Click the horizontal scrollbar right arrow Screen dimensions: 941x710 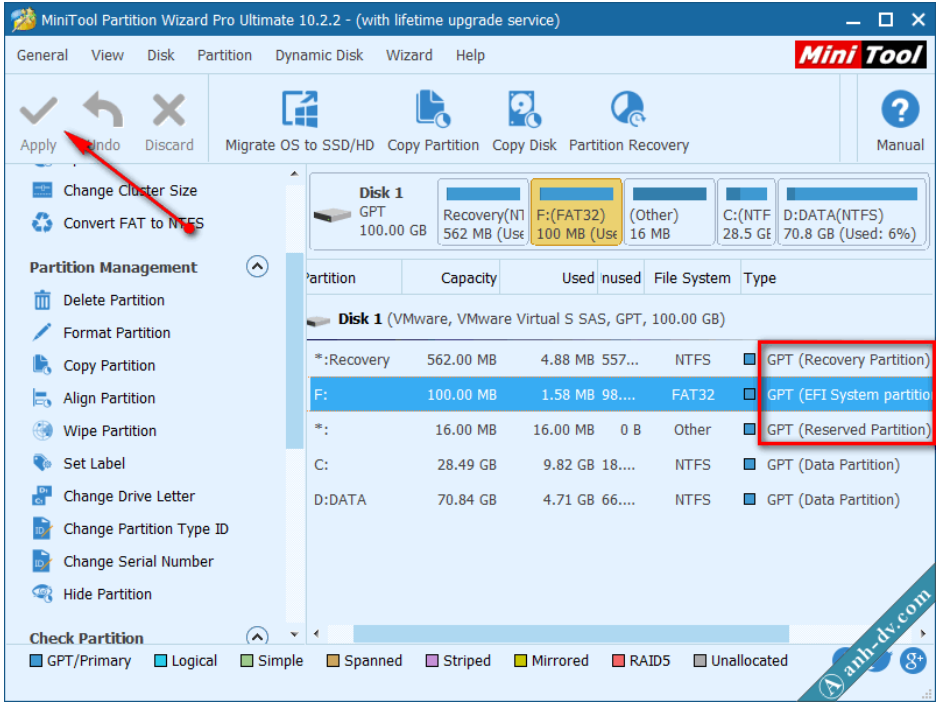click(922, 633)
